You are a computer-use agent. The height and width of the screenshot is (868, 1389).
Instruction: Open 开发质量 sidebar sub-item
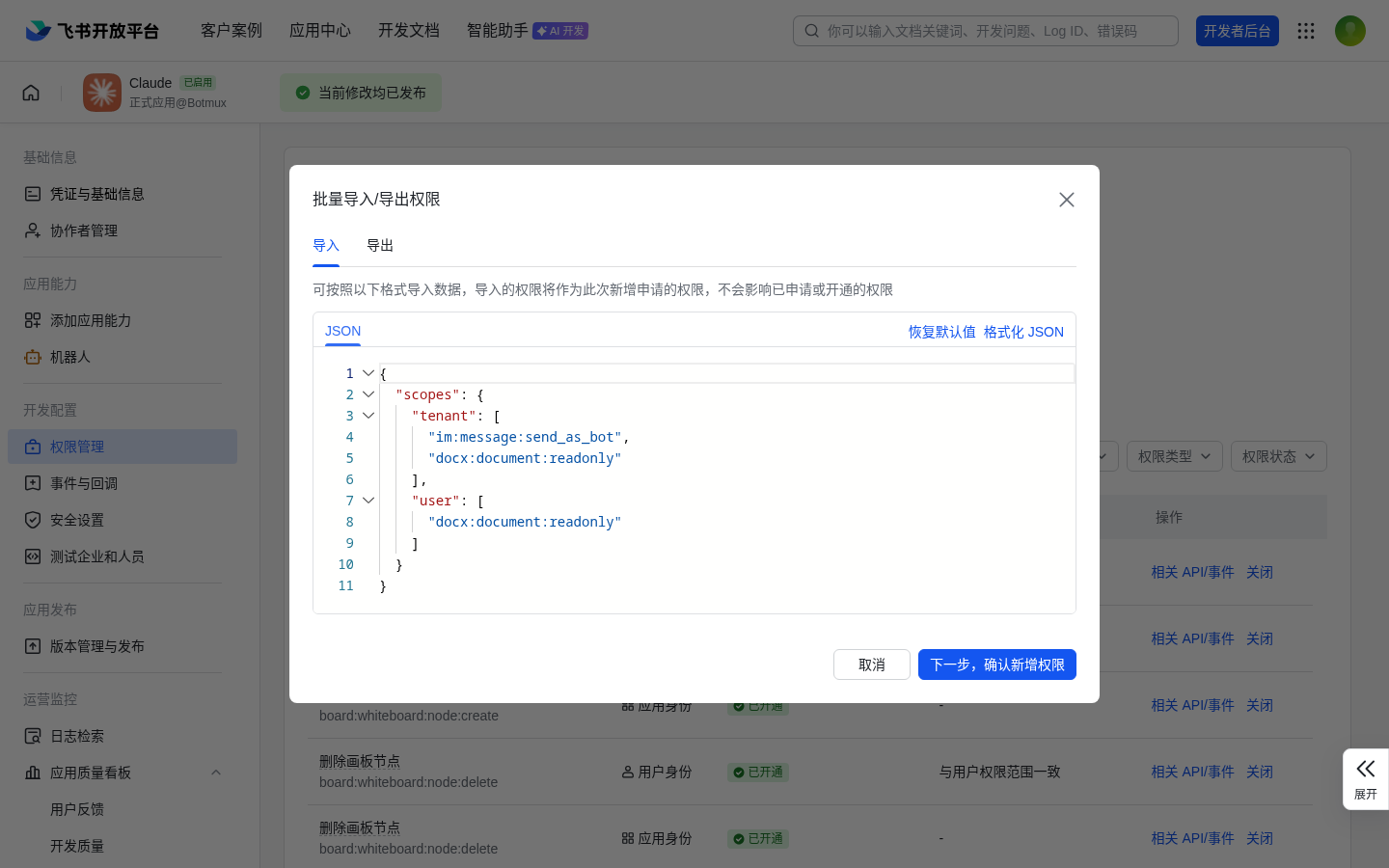(x=77, y=846)
